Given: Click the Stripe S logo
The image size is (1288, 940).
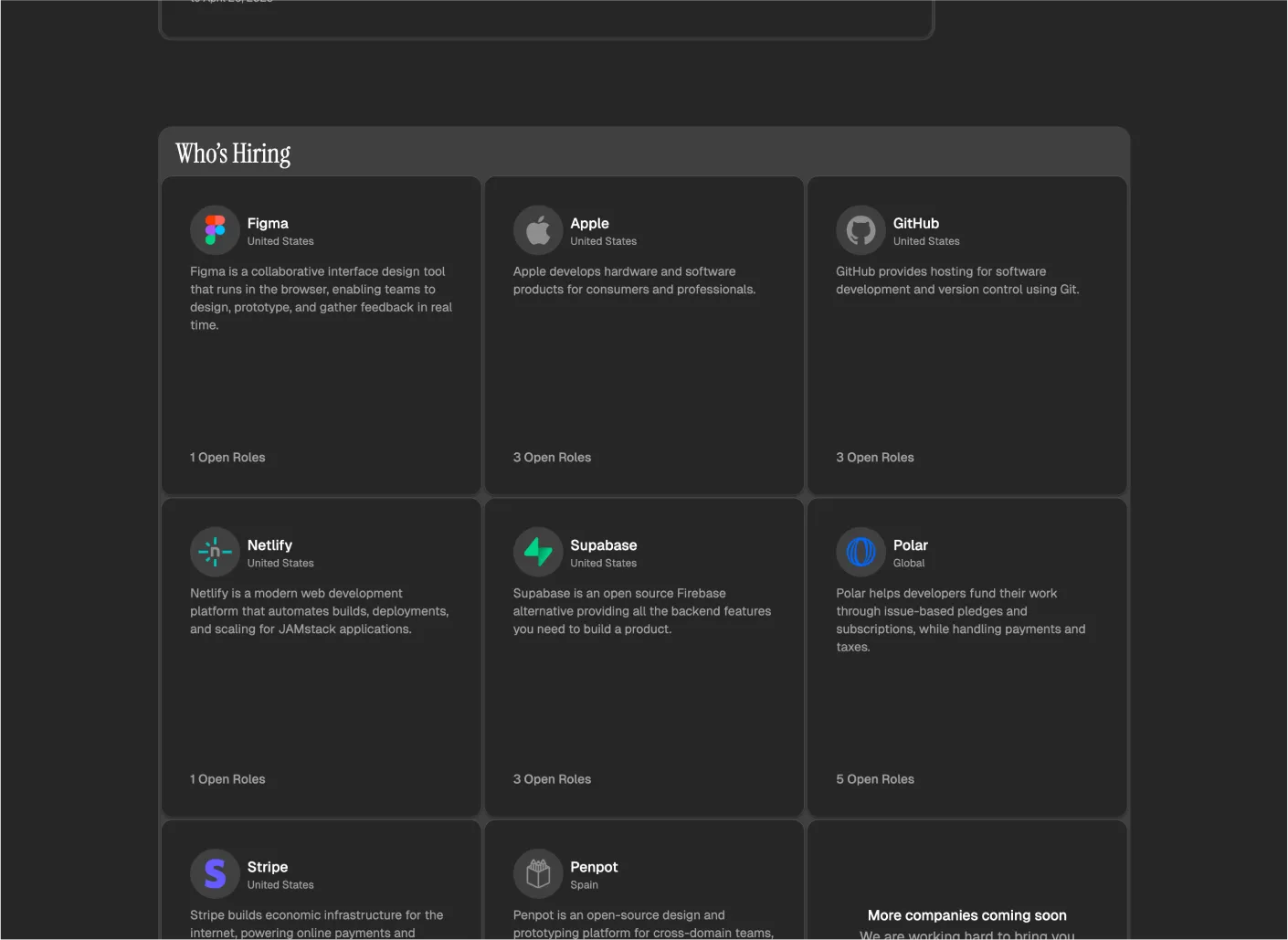Looking at the screenshot, I should click(x=215, y=873).
